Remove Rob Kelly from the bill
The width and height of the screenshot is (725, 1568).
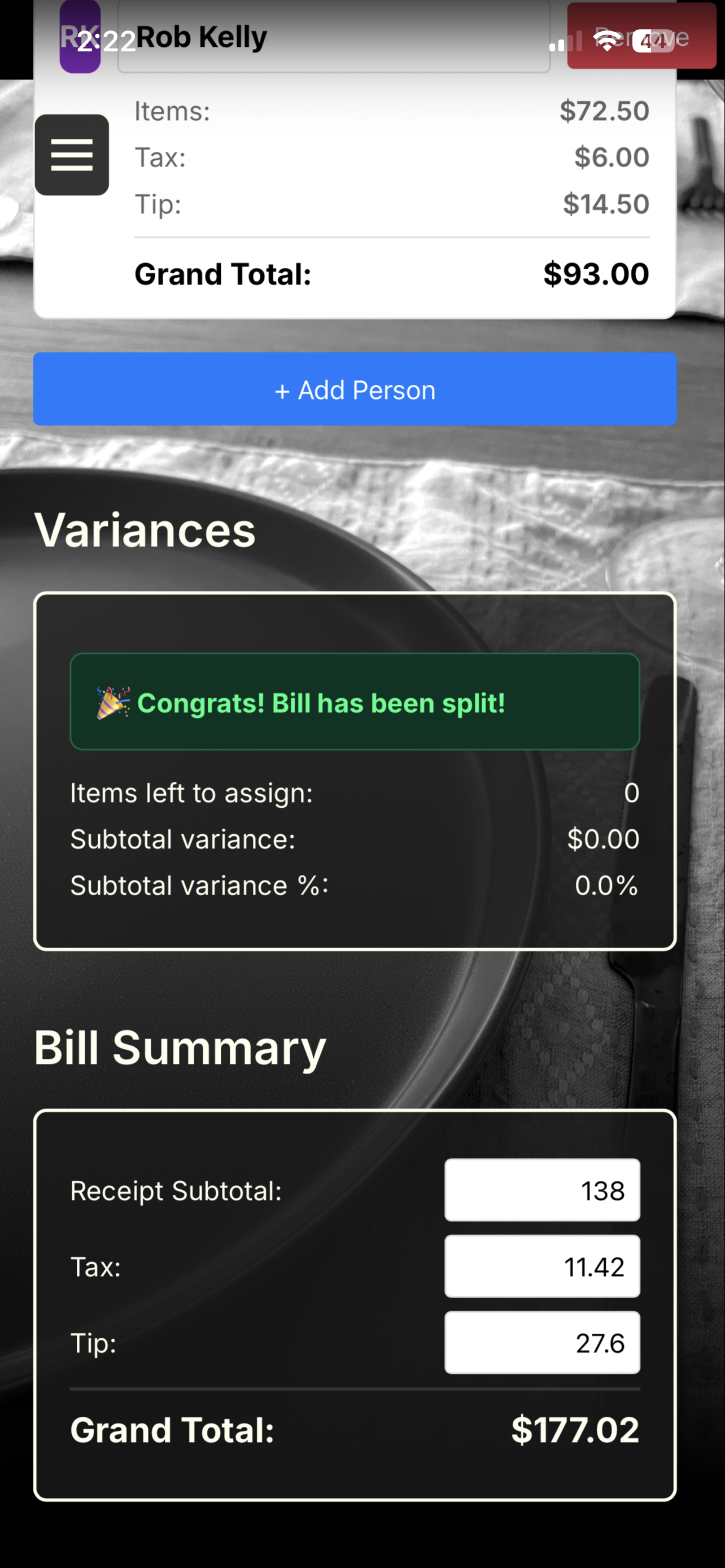tap(642, 37)
